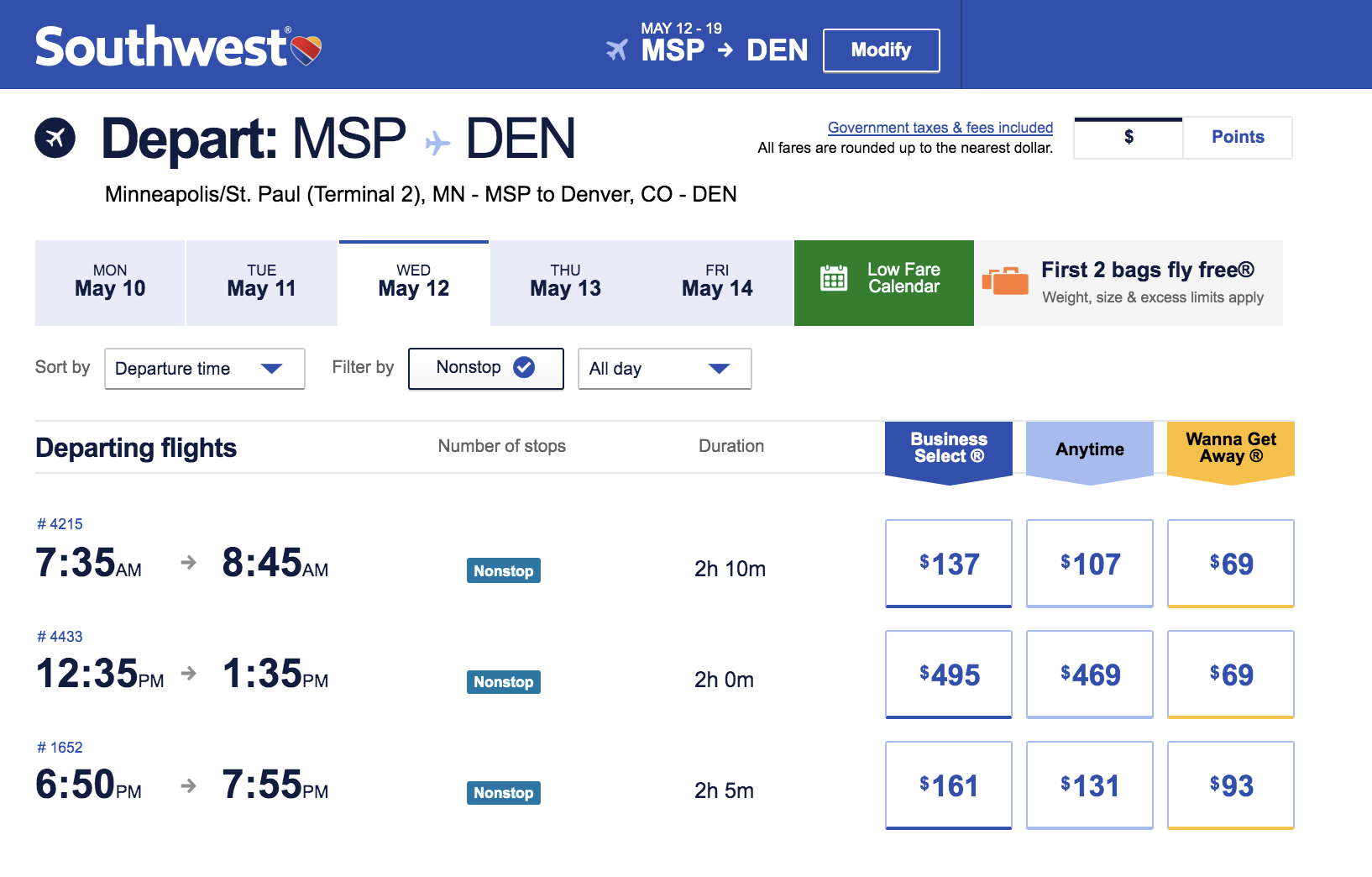Image resolution: width=1372 pixels, height=877 pixels.
Task: Click the calendar icon inside Low Fare Calendar
Action: pos(834,277)
